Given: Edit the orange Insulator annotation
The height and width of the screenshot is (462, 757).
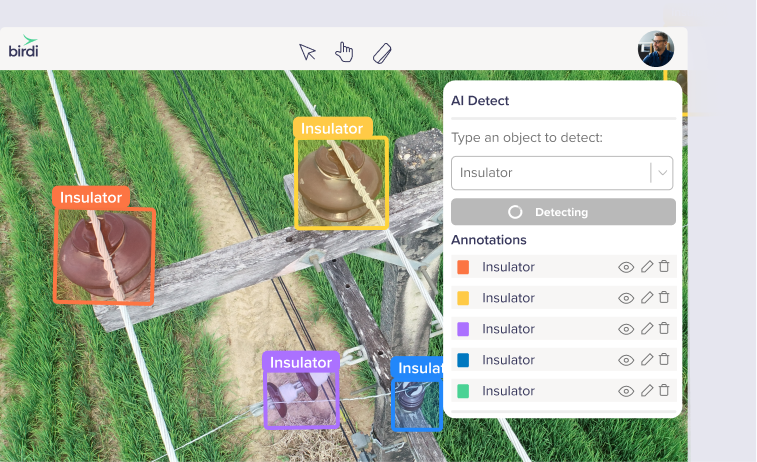Looking at the screenshot, I should 647,266.
